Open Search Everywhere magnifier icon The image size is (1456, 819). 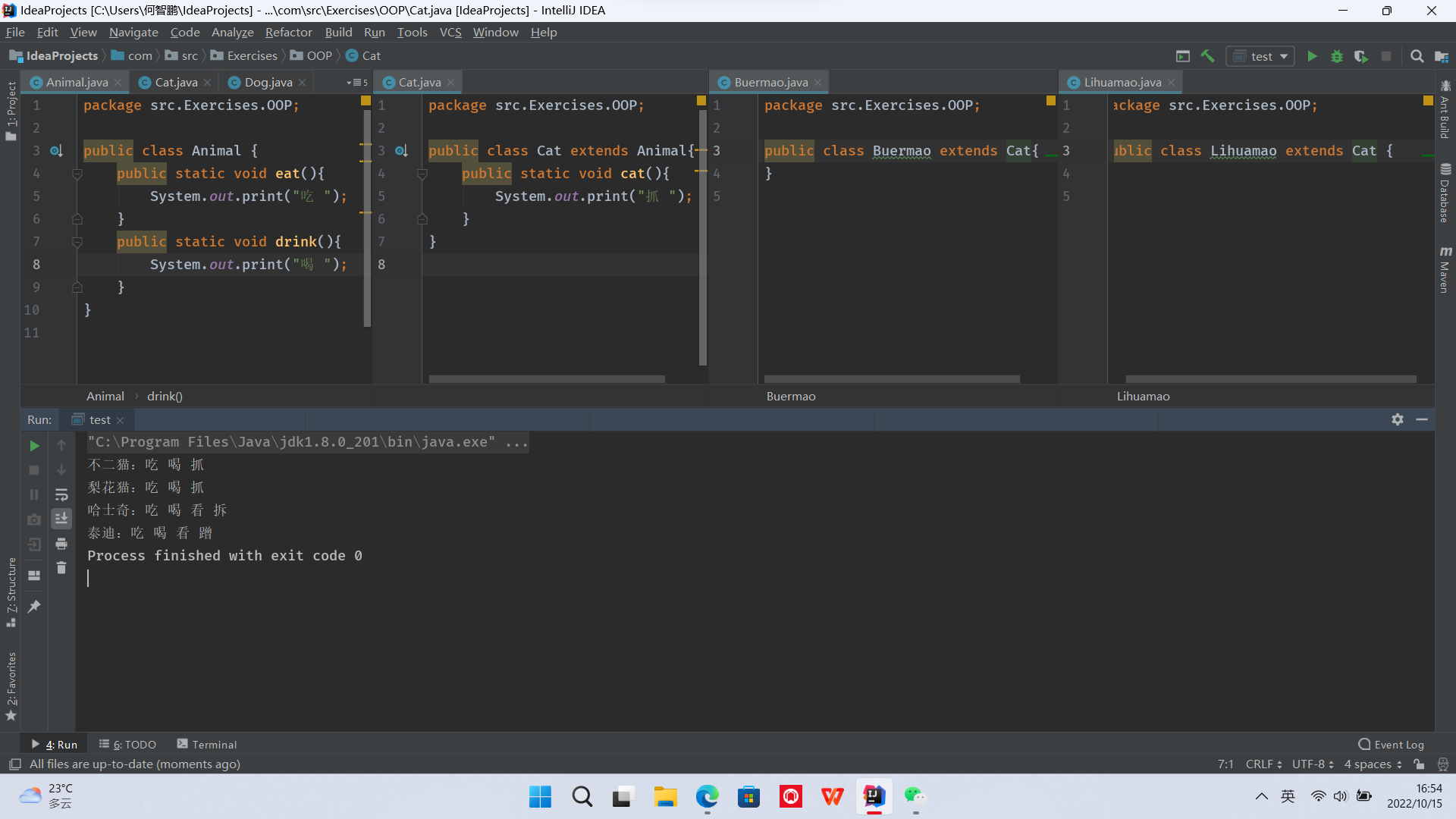click(1417, 56)
